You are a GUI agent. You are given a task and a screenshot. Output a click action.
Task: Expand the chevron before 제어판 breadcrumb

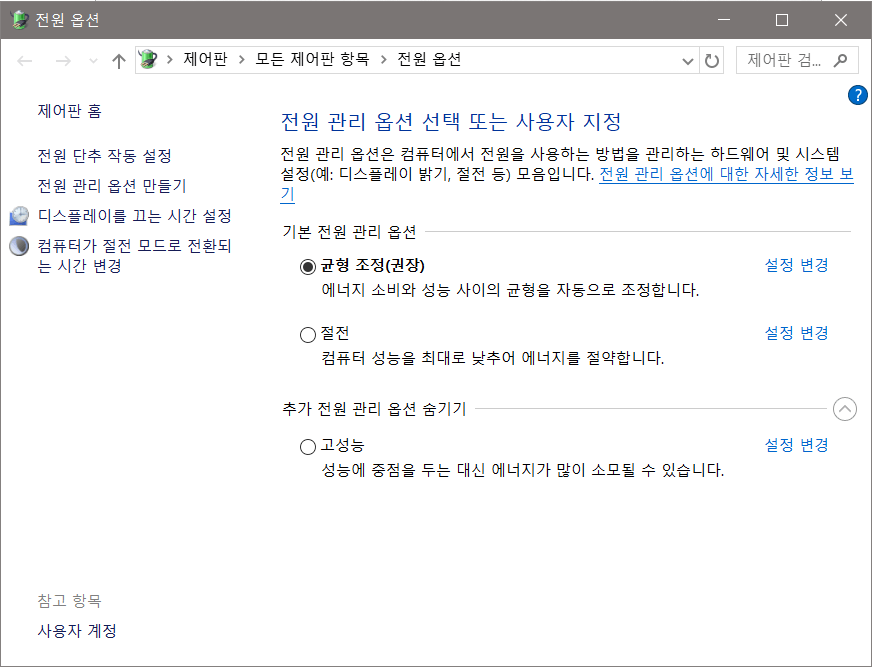170,60
